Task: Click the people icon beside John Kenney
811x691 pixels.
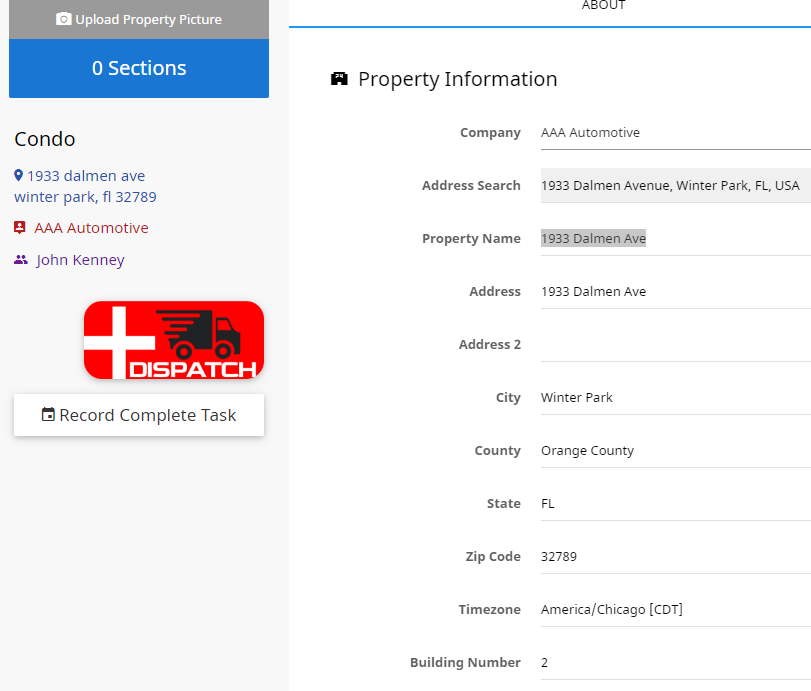Action: coord(21,260)
